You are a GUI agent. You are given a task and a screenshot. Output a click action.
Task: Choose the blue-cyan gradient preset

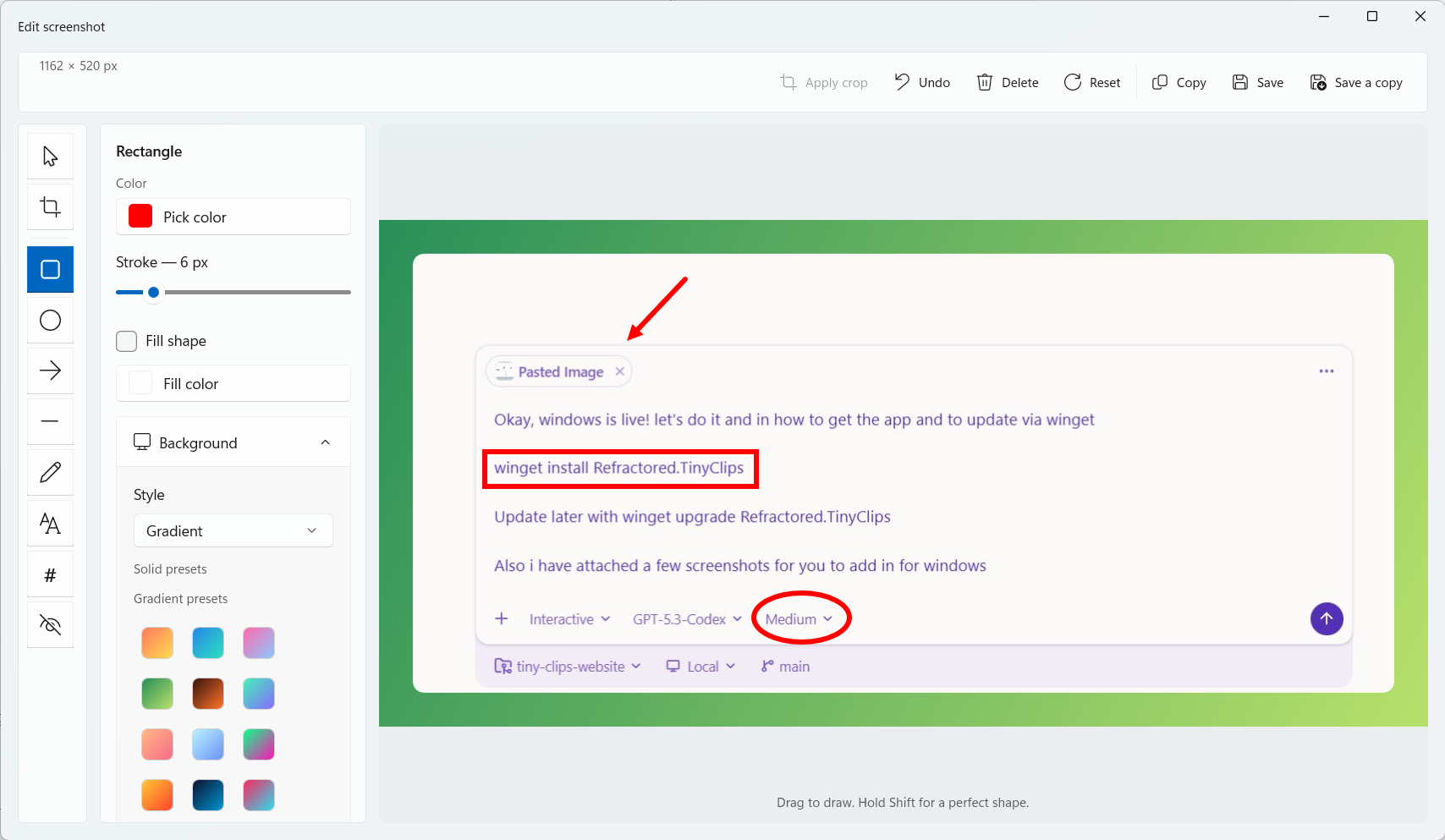[208, 643]
